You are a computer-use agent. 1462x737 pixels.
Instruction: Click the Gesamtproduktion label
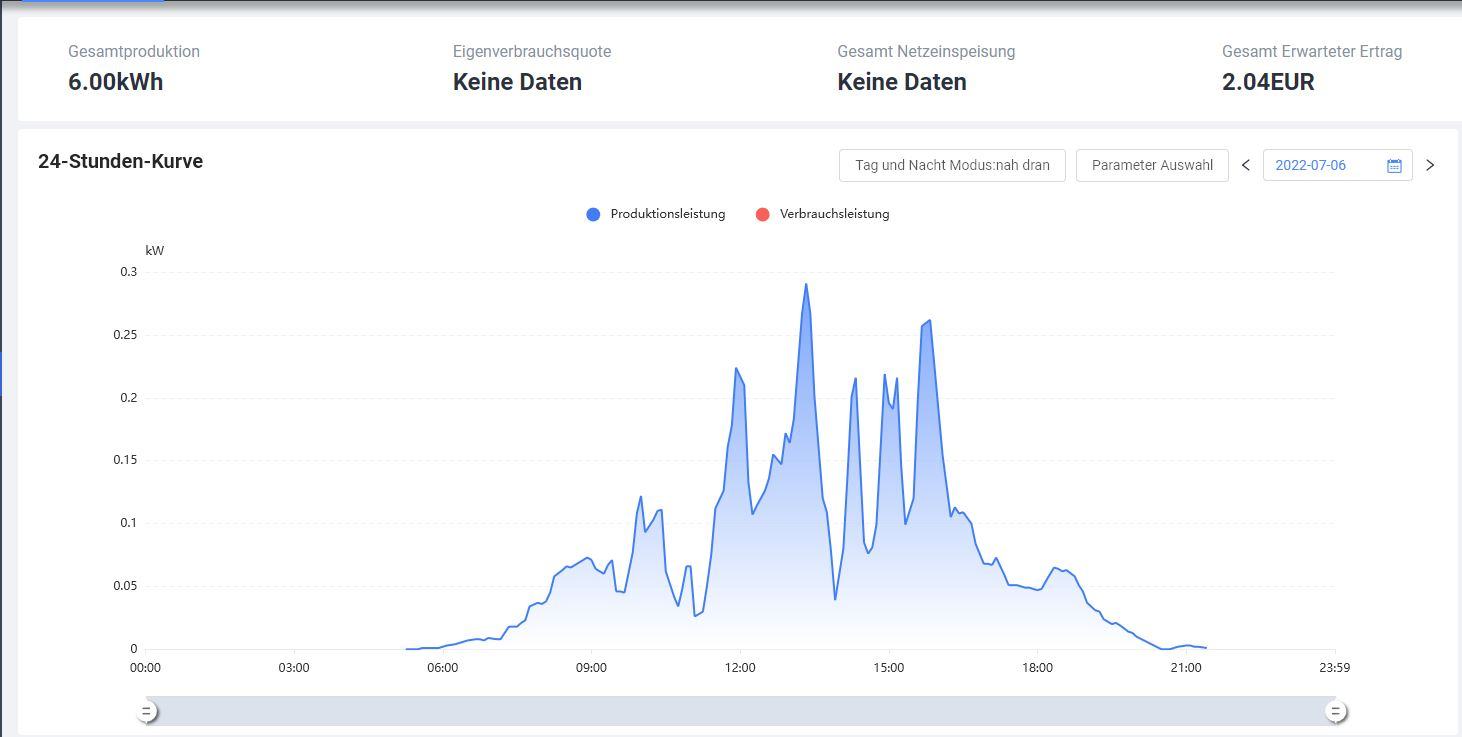pos(134,51)
